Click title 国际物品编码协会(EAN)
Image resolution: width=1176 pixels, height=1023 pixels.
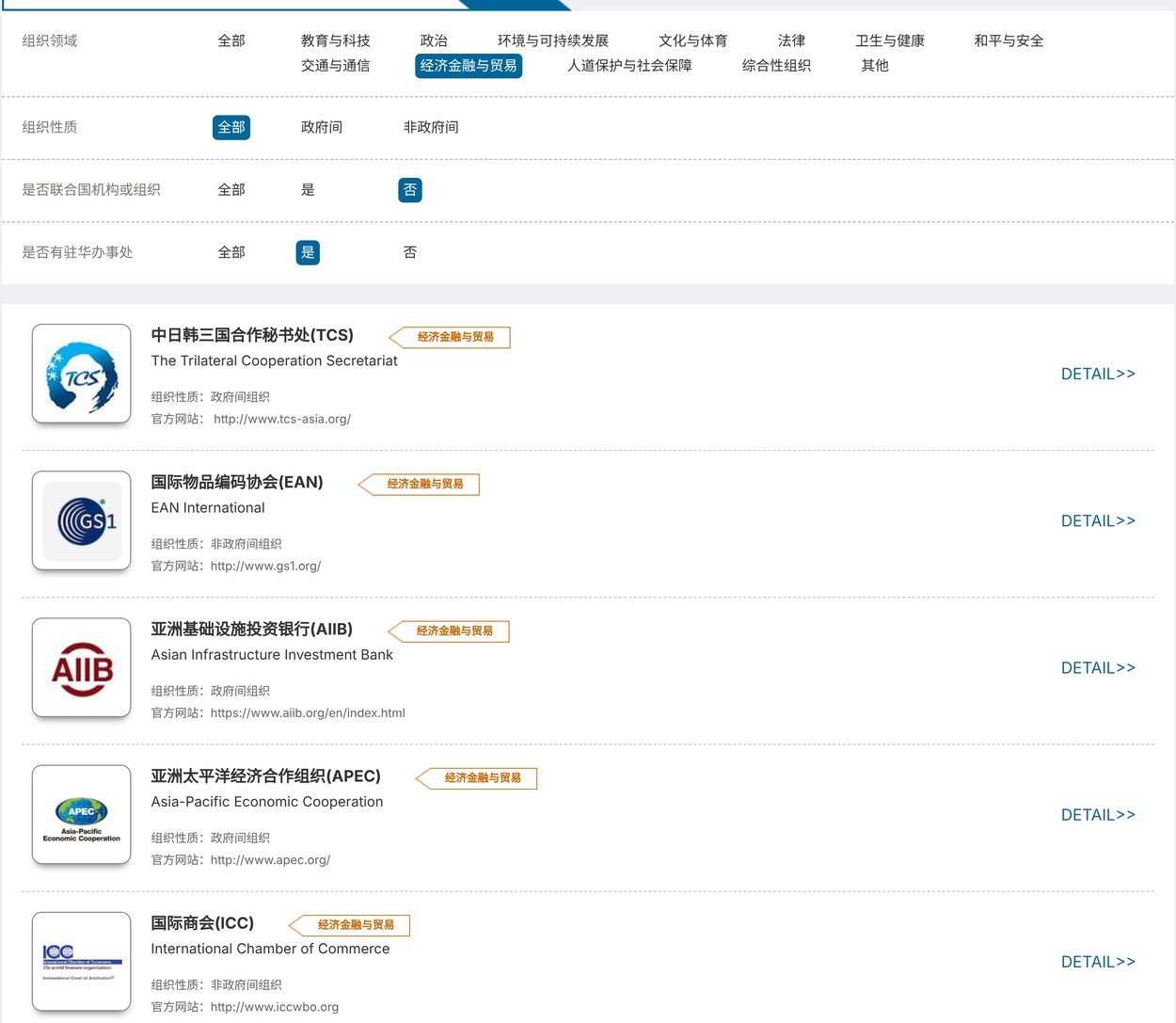tap(237, 482)
